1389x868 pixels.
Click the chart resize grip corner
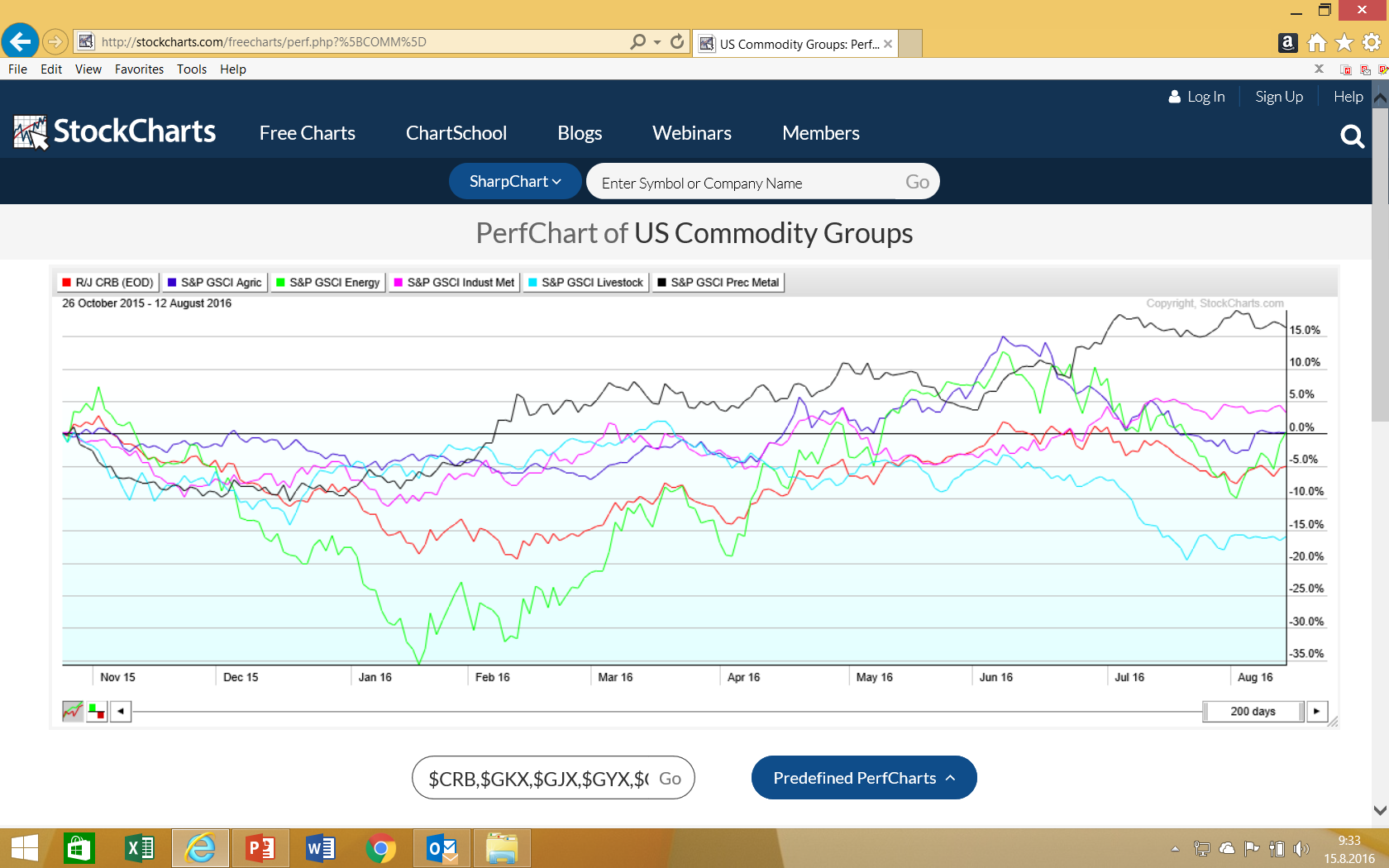[1332, 722]
